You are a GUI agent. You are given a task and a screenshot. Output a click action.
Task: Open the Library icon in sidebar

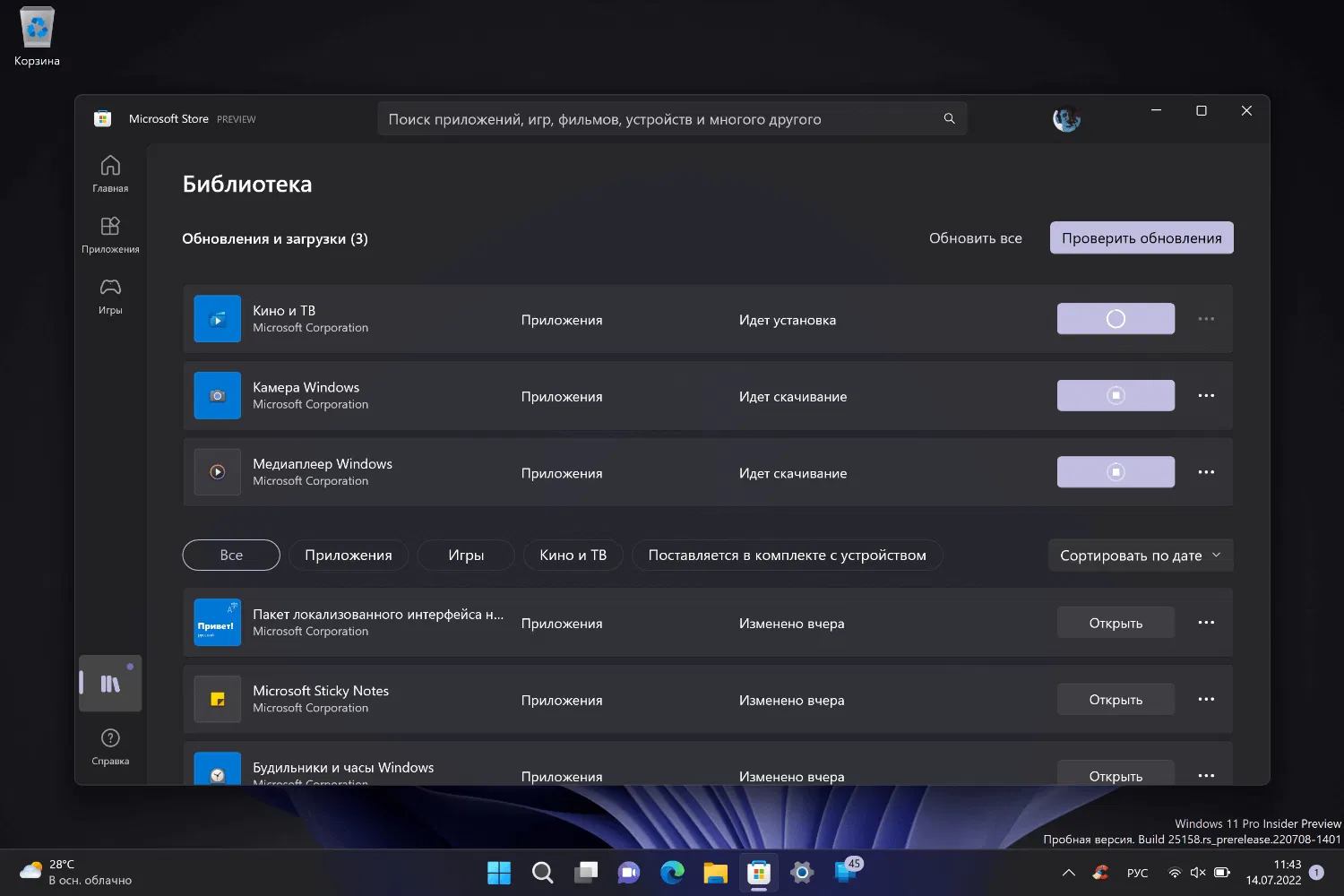tap(110, 684)
